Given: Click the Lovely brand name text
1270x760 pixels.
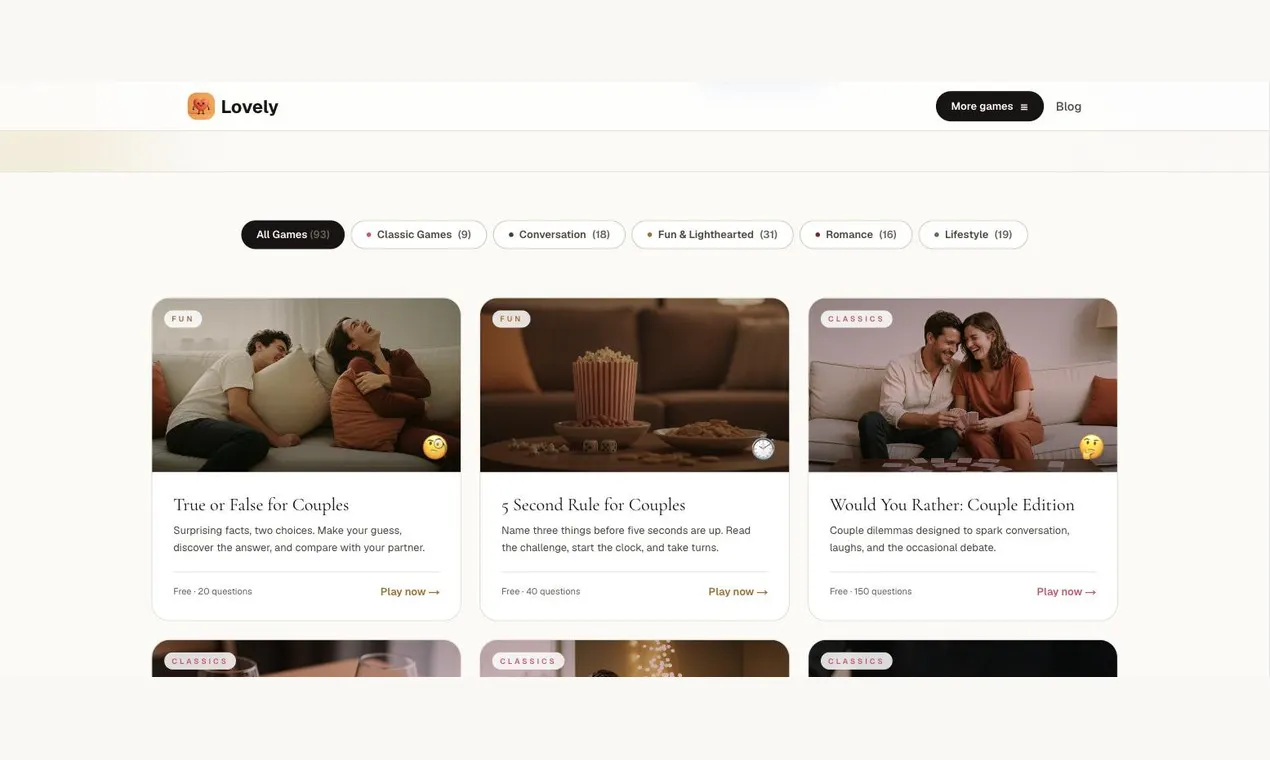Looking at the screenshot, I should point(249,107).
